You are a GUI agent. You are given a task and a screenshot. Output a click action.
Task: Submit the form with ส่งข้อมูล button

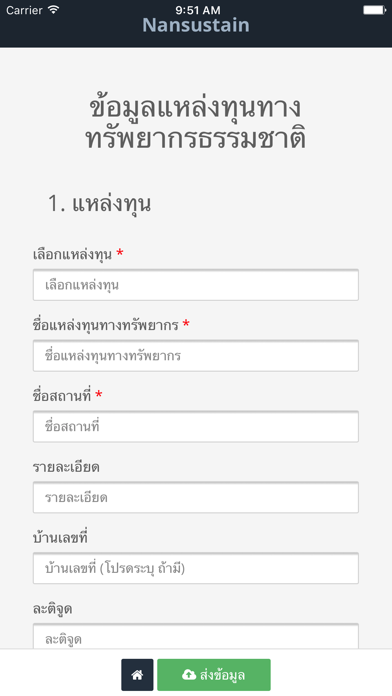pyautogui.click(x=214, y=675)
